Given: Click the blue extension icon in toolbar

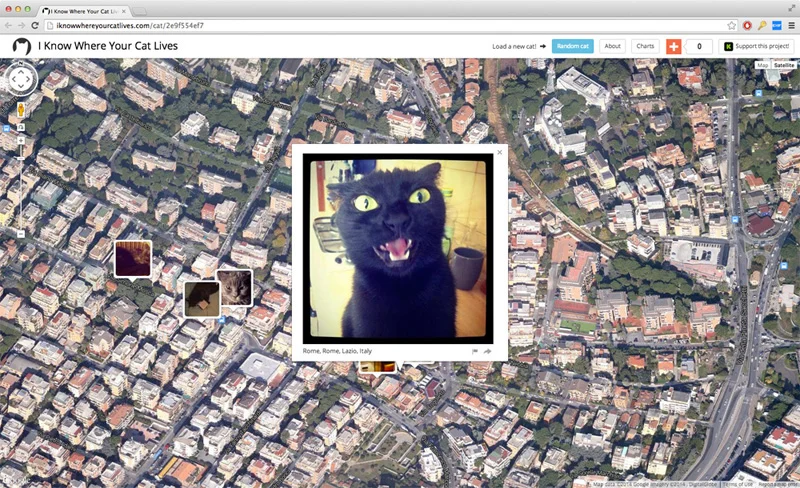Looking at the screenshot, I should click(x=777, y=26).
